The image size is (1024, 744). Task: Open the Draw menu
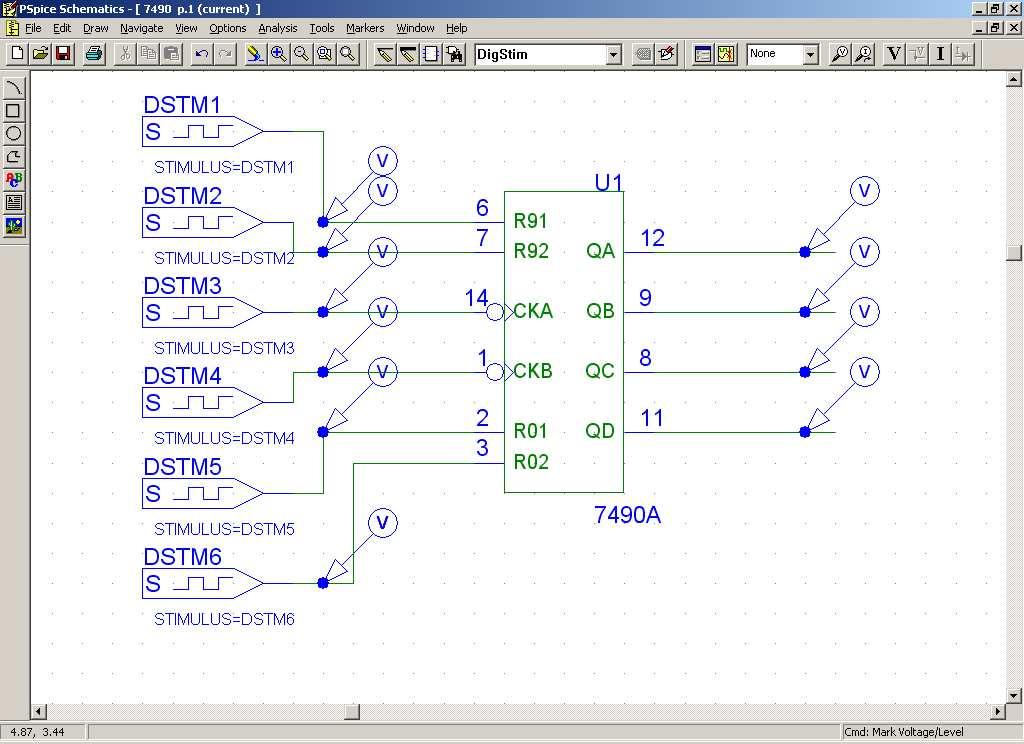pyautogui.click(x=95, y=28)
